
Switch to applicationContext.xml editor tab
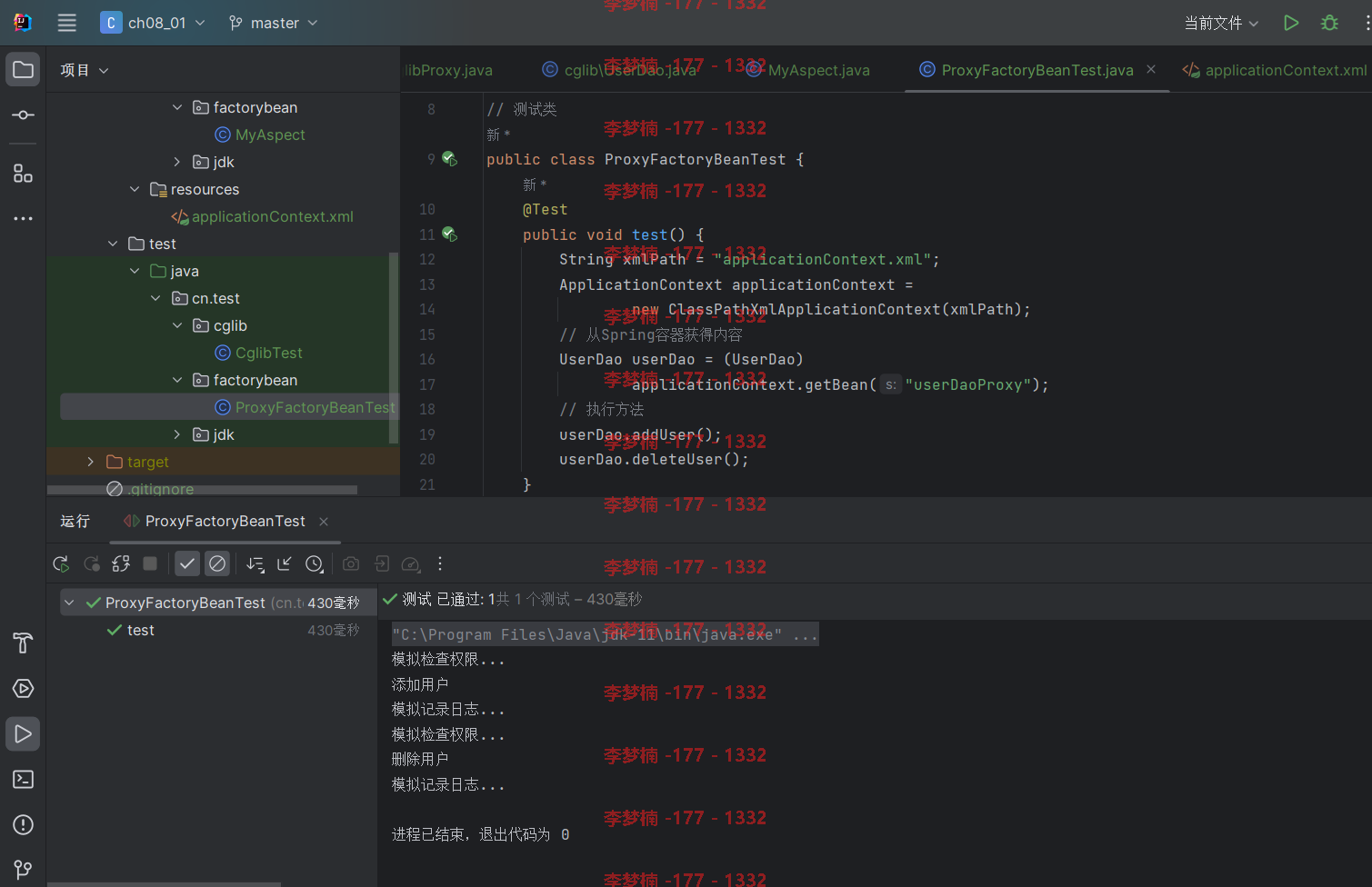tap(1275, 70)
